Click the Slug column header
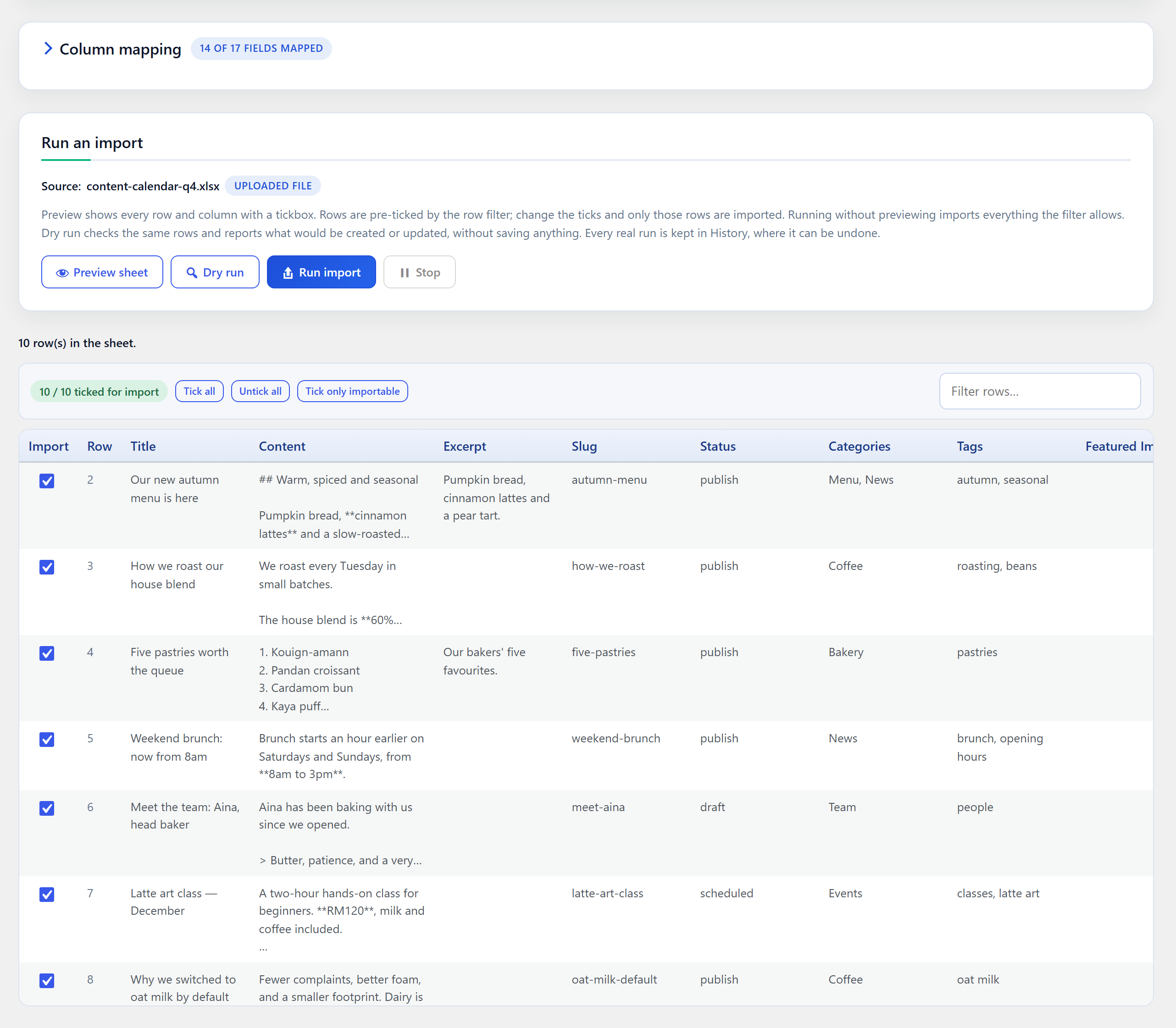The width and height of the screenshot is (1176, 1028). pyautogui.click(x=584, y=446)
